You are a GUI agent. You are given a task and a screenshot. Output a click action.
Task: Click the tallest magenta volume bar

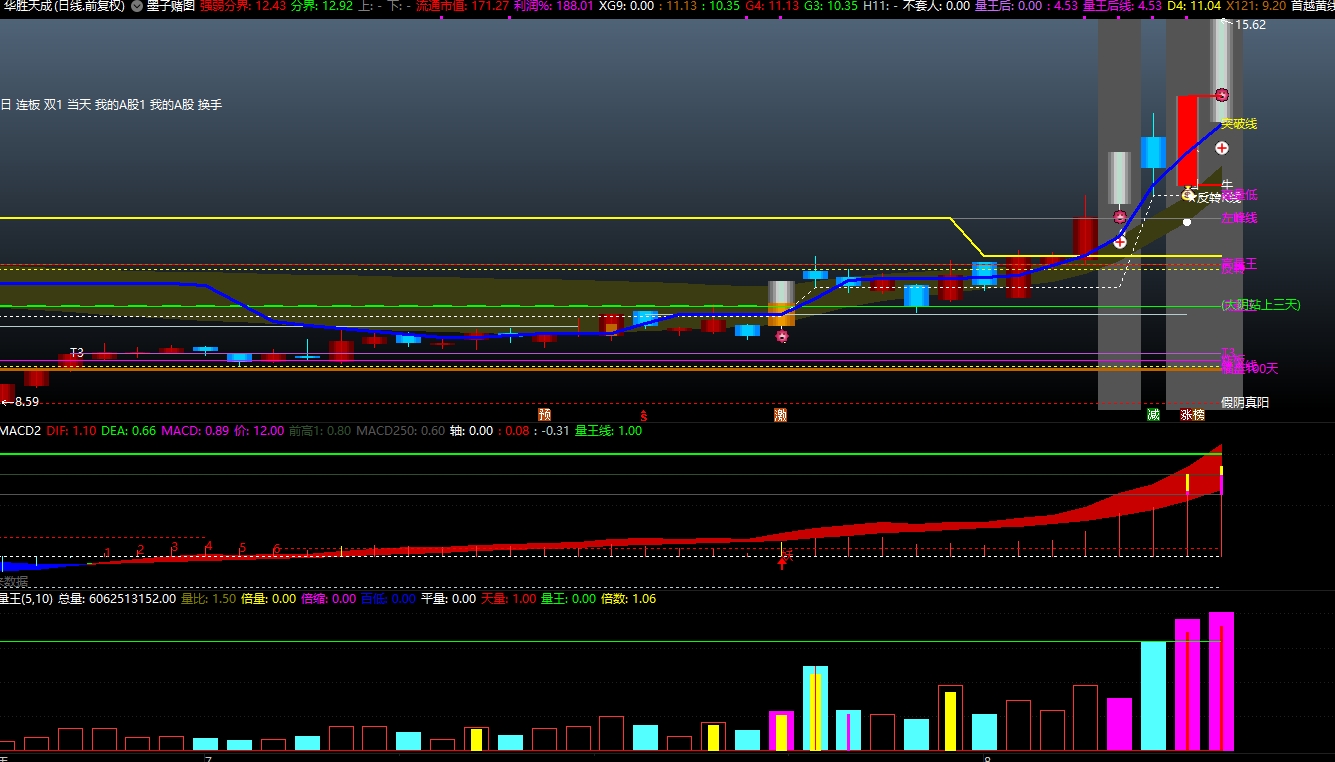click(1221, 681)
